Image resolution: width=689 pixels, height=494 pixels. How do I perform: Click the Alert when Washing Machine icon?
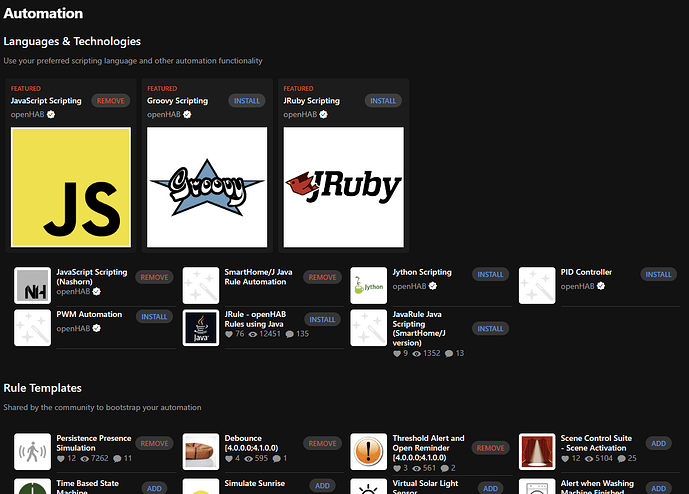tap(537, 486)
